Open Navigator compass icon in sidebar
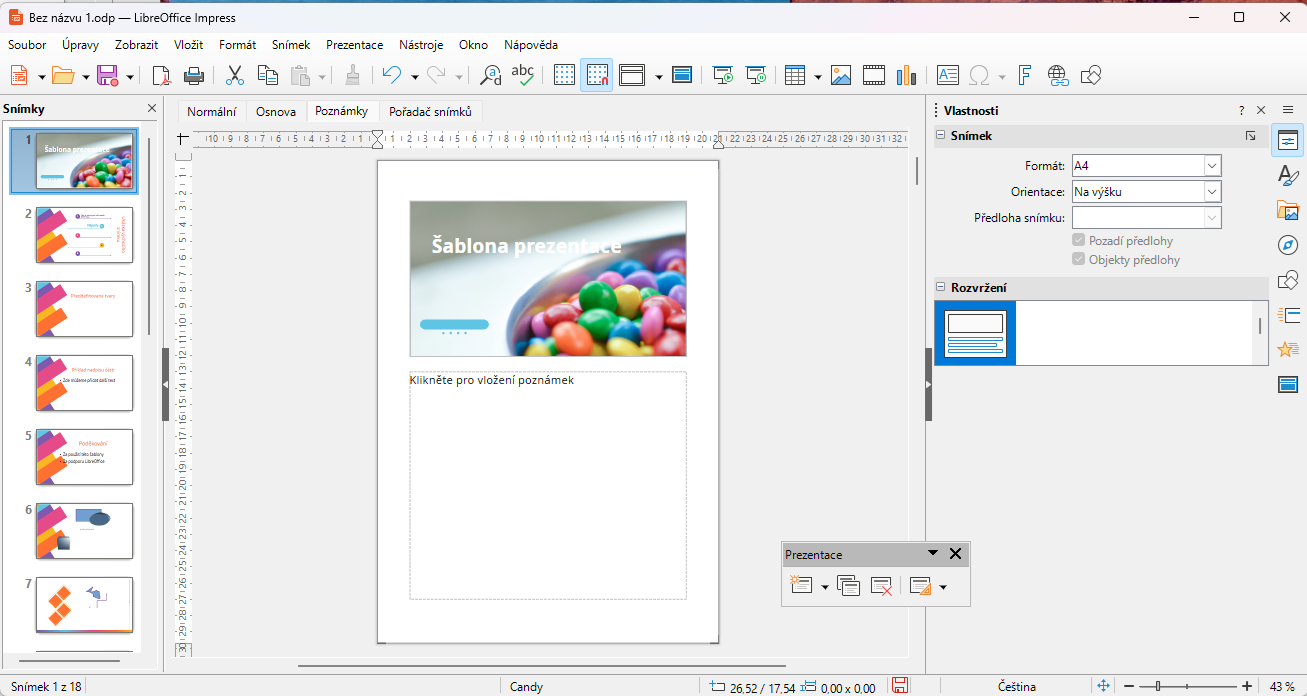 click(1288, 245)
